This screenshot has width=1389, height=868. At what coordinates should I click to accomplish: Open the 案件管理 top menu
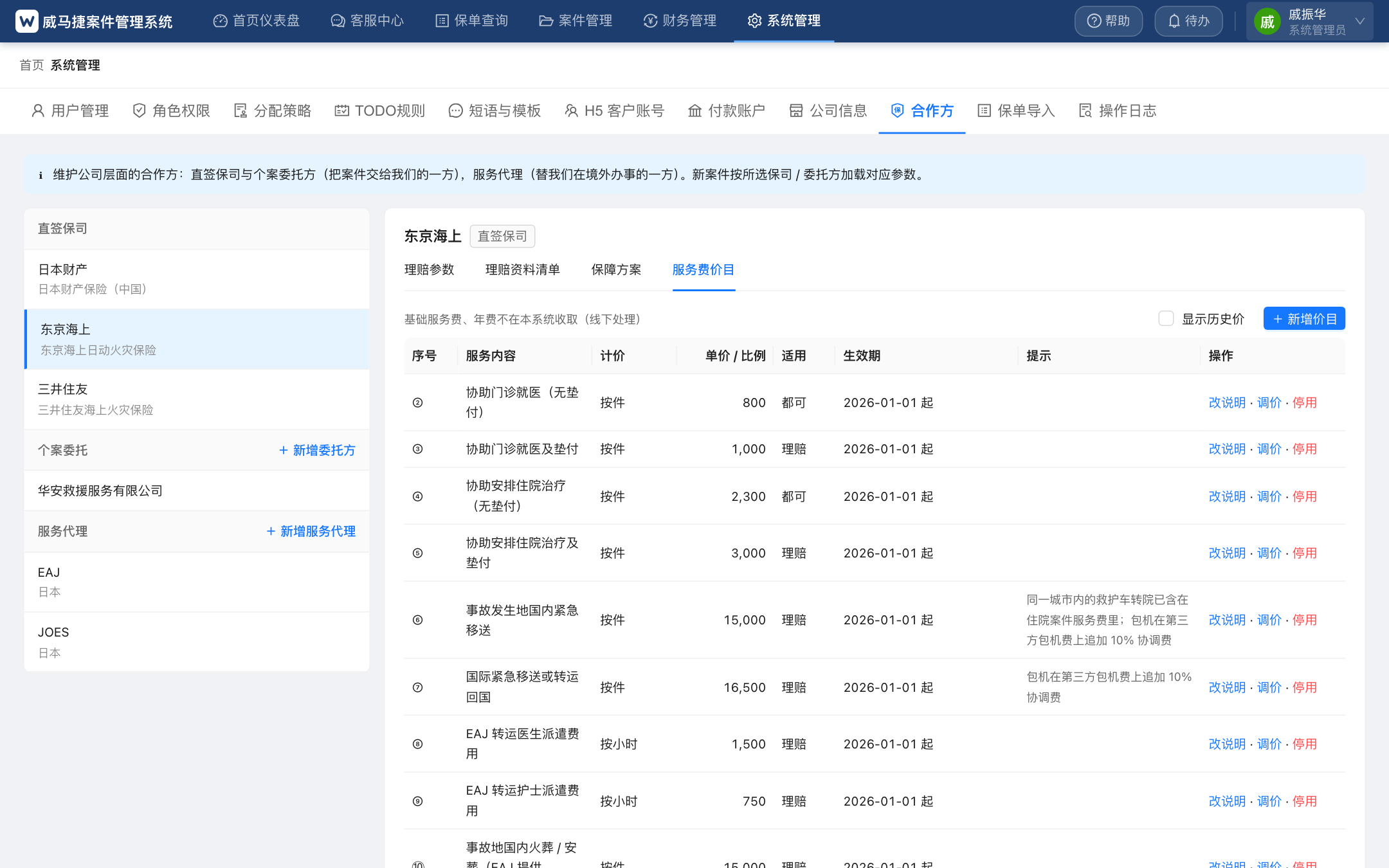point(576,21)
